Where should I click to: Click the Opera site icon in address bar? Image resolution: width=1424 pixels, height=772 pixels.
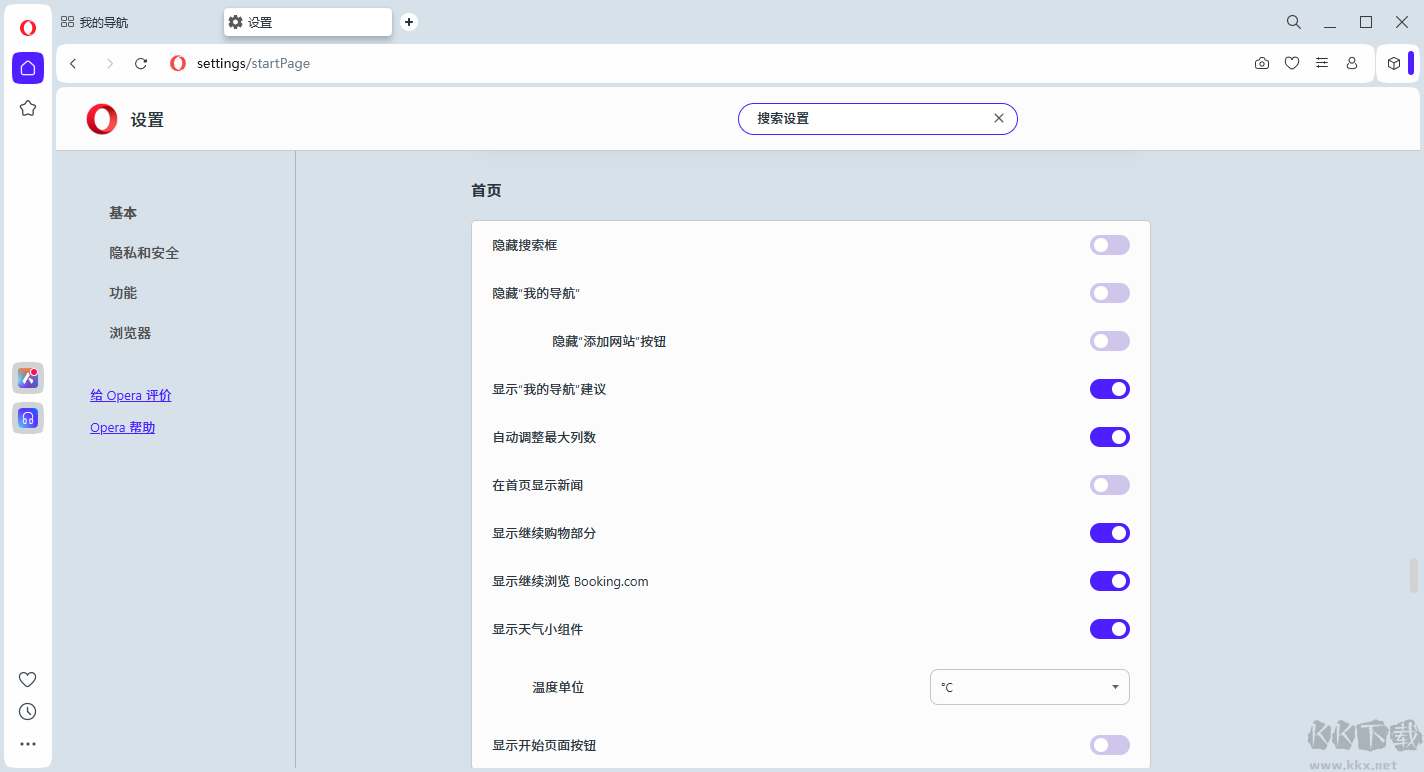click(178, 63)
